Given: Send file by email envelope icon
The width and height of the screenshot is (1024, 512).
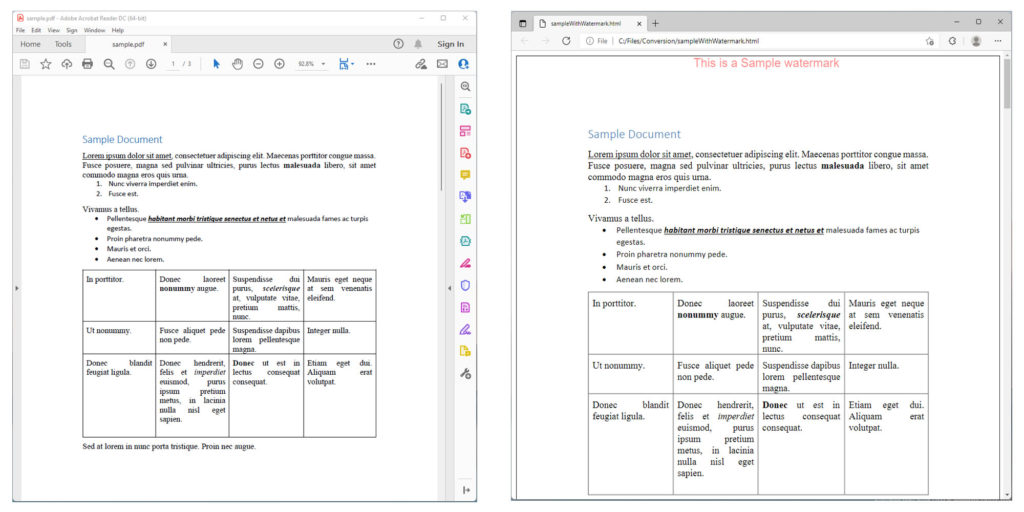Looking at the screenshot, I should coord(442,64).
